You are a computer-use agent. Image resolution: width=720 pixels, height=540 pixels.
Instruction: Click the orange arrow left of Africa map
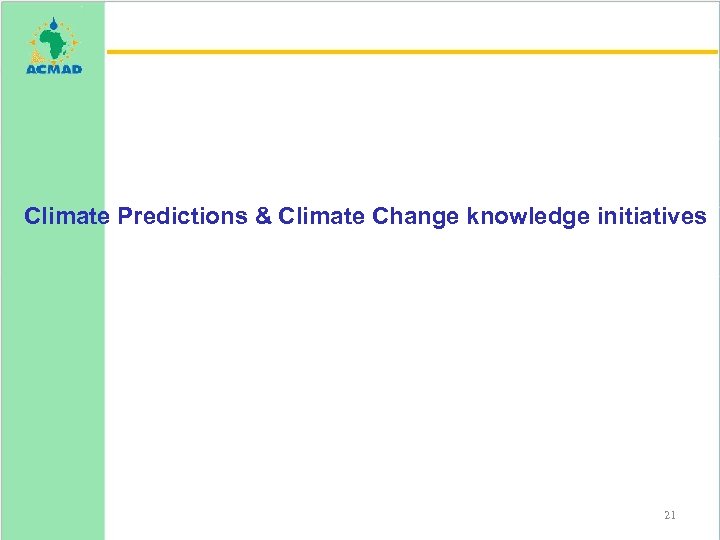32,44
